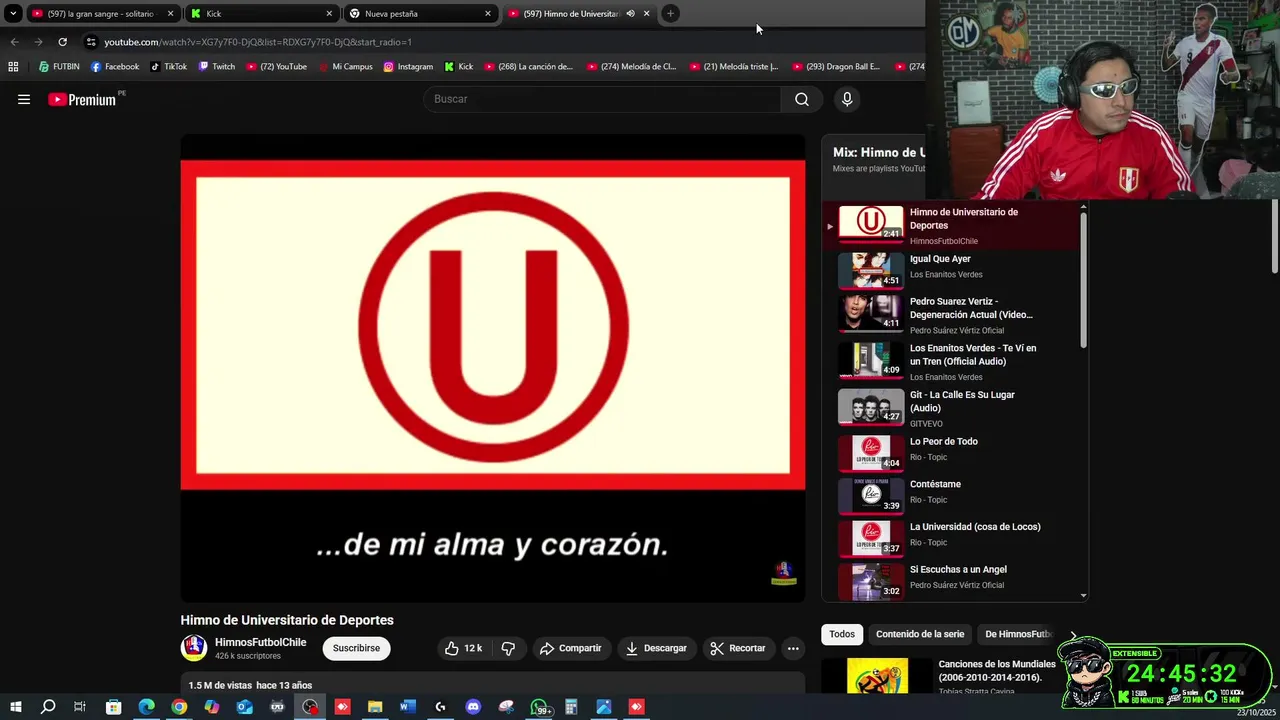Switch to the Kick browser tab
The width and height of the screenshot is (1280, 720).
[x=260, y=13]
